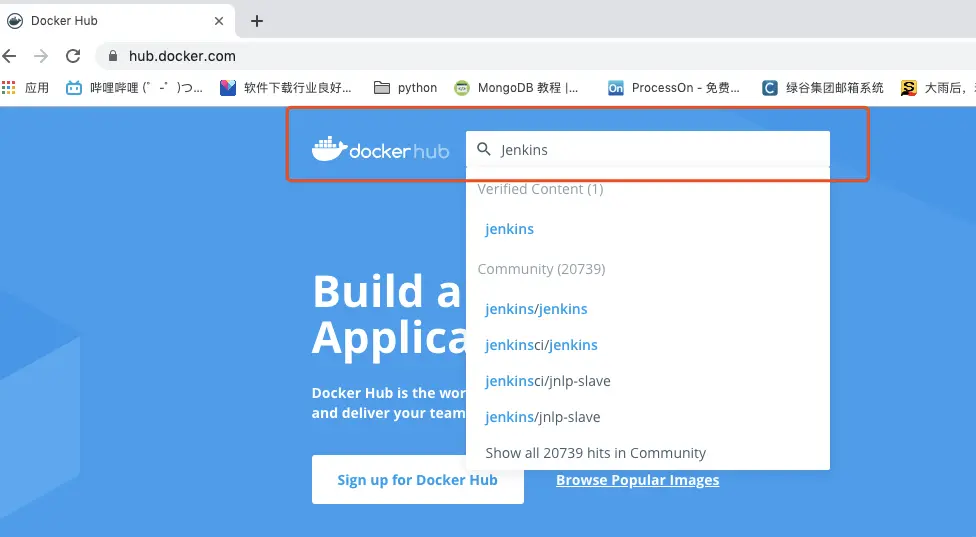Open the python bookmarks folder
Screen dimensions: 976x537
405,88
